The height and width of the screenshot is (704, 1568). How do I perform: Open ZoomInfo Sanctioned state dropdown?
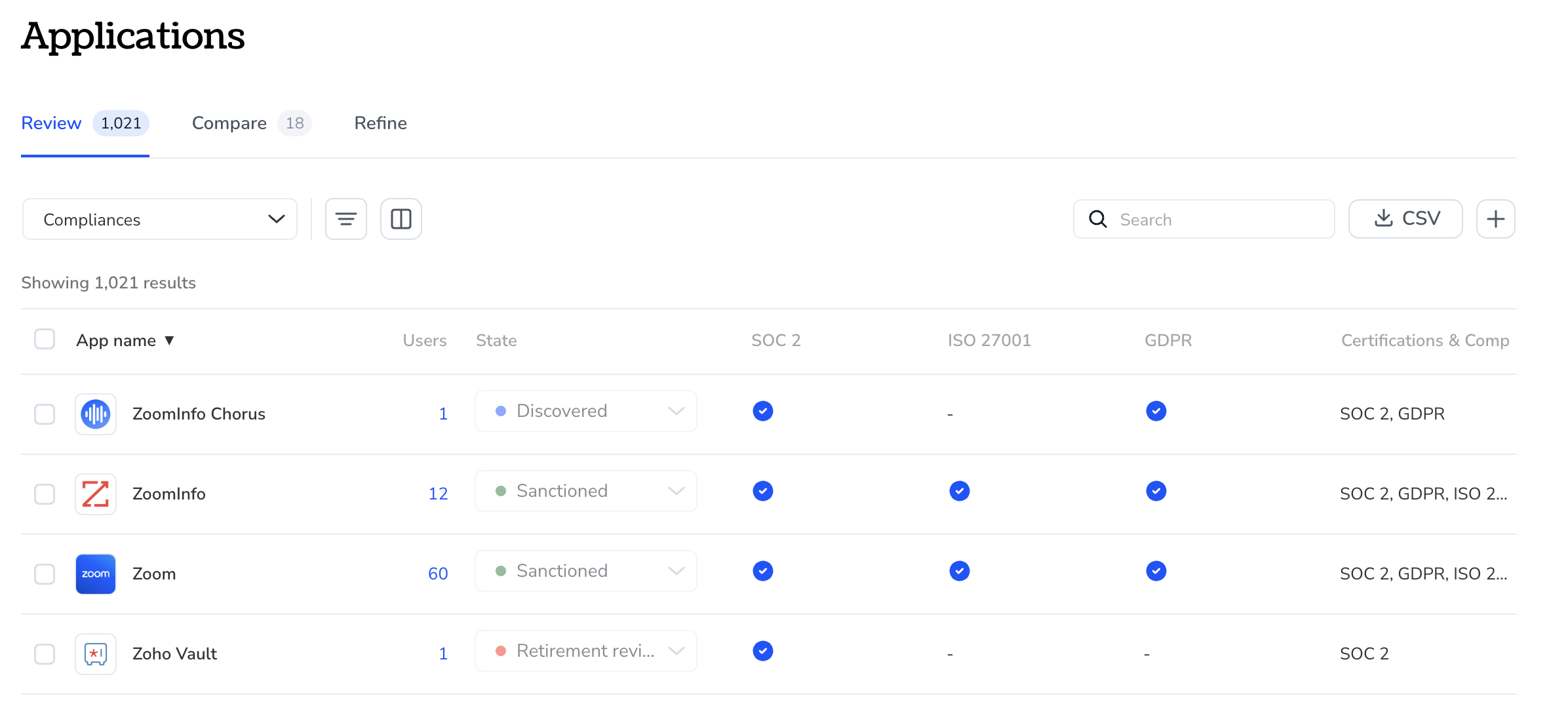pos(586,491)
